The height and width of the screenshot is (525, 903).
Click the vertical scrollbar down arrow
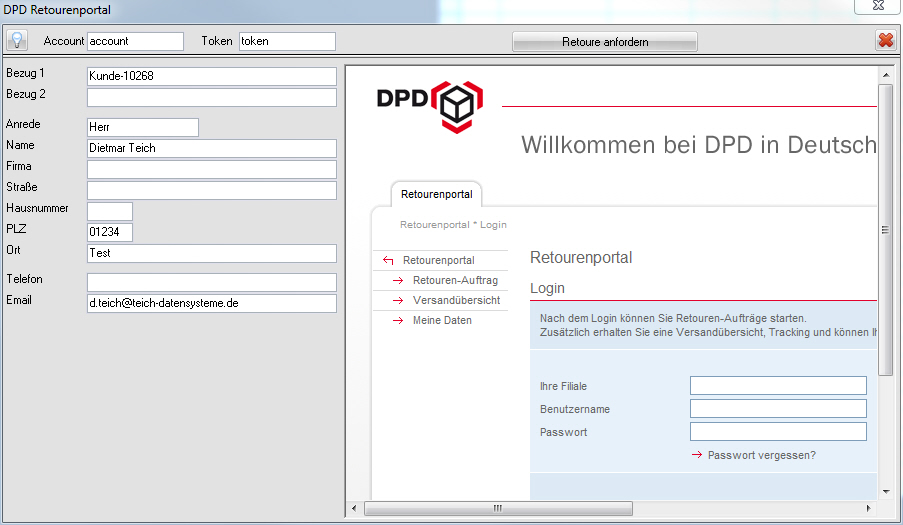tap(886, 492)
